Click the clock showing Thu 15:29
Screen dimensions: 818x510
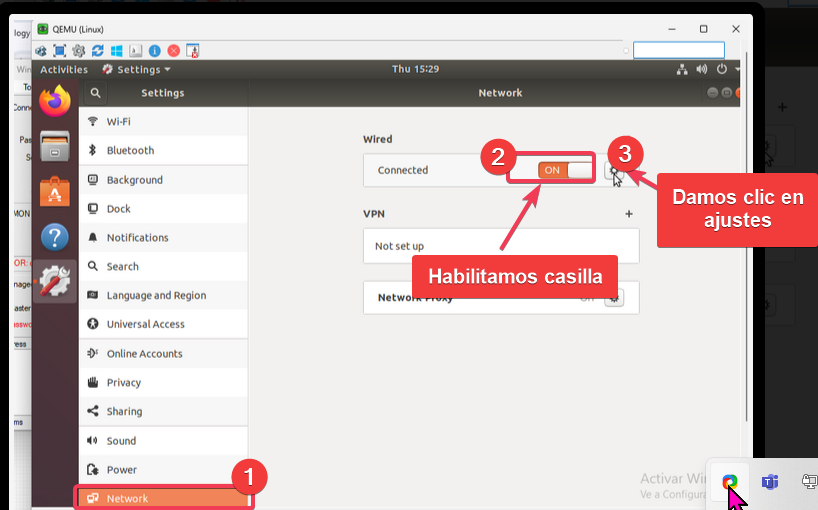coord(415,70)
